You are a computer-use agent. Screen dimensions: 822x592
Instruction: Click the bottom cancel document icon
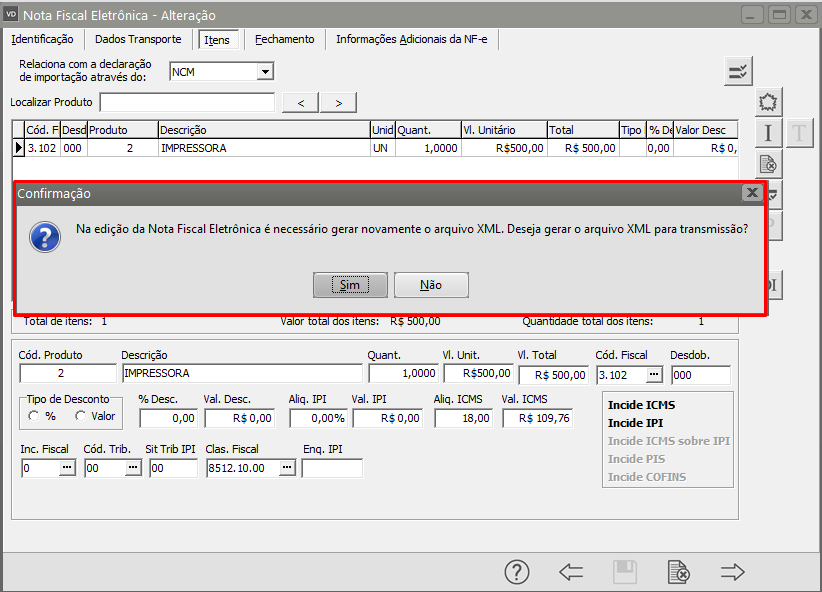tap(678, 572)
